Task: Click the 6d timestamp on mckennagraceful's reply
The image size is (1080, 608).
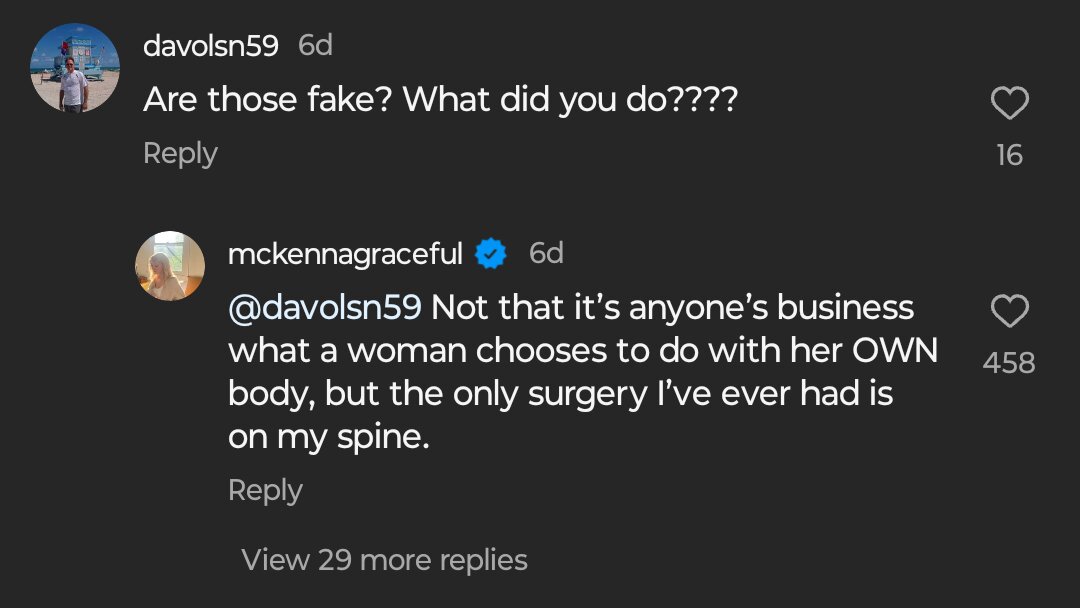Action: (x=546, y=253)
